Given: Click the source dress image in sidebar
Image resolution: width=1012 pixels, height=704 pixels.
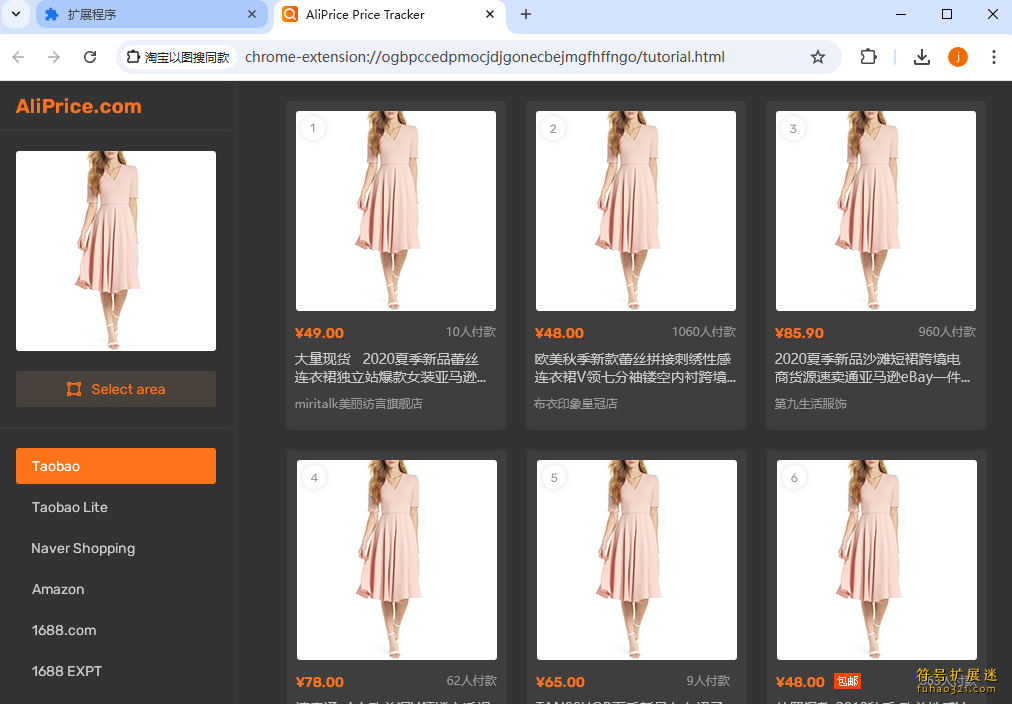Looking at the screenshot, I should pyautogui.click(x=116, y=251).
